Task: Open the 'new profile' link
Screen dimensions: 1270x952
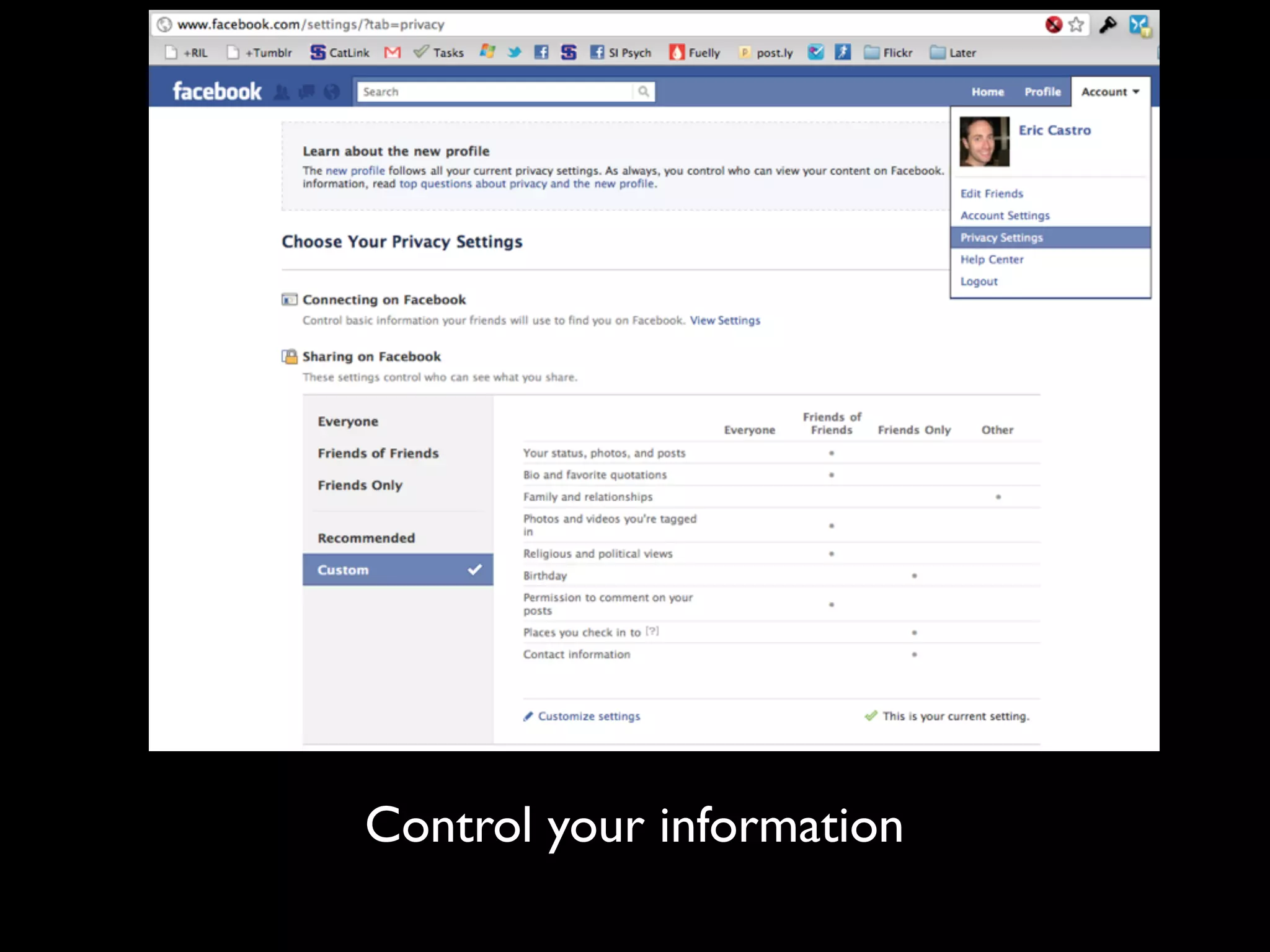Action: click(355, 170)
